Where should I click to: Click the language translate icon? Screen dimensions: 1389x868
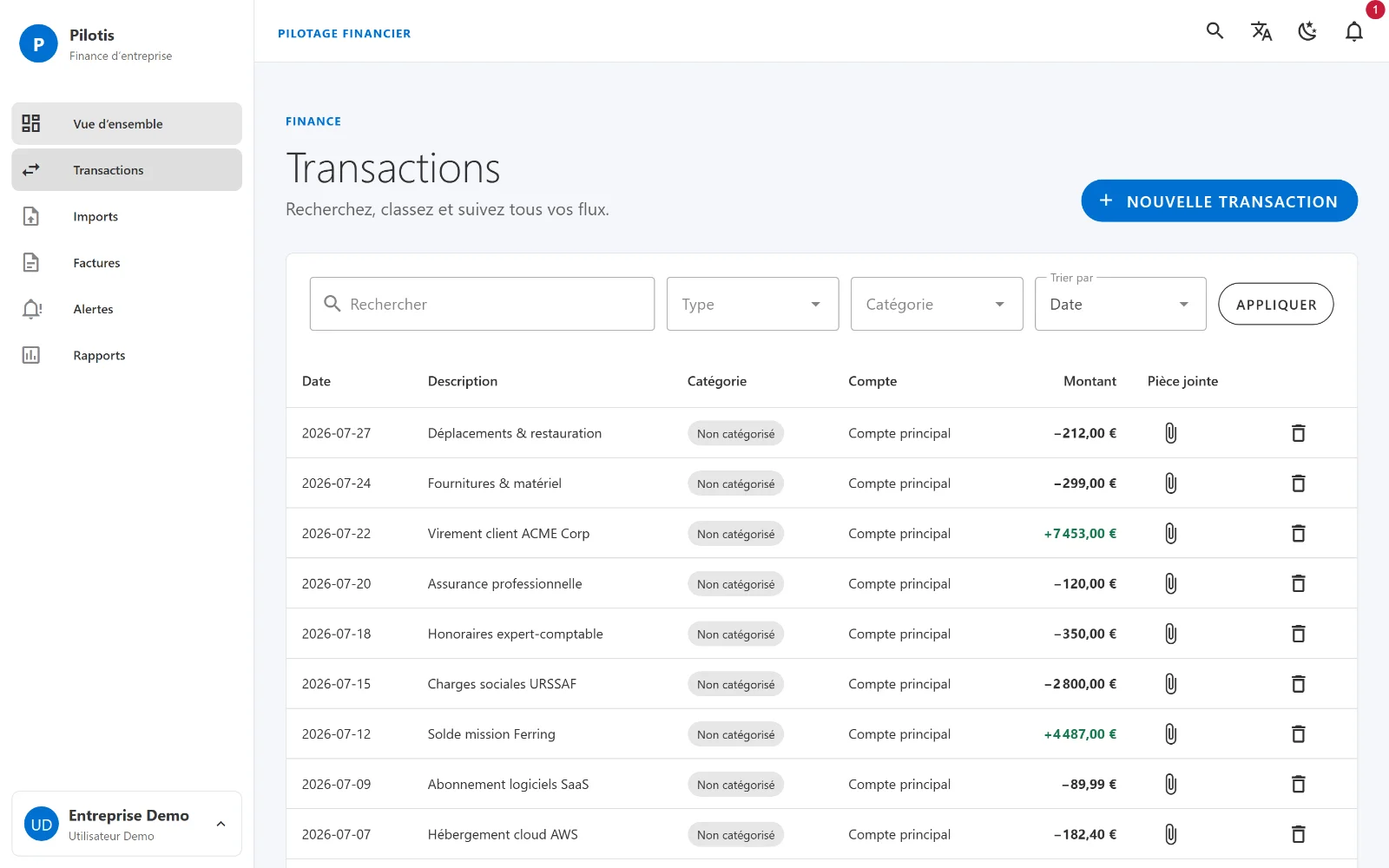tap(1261, 31)
